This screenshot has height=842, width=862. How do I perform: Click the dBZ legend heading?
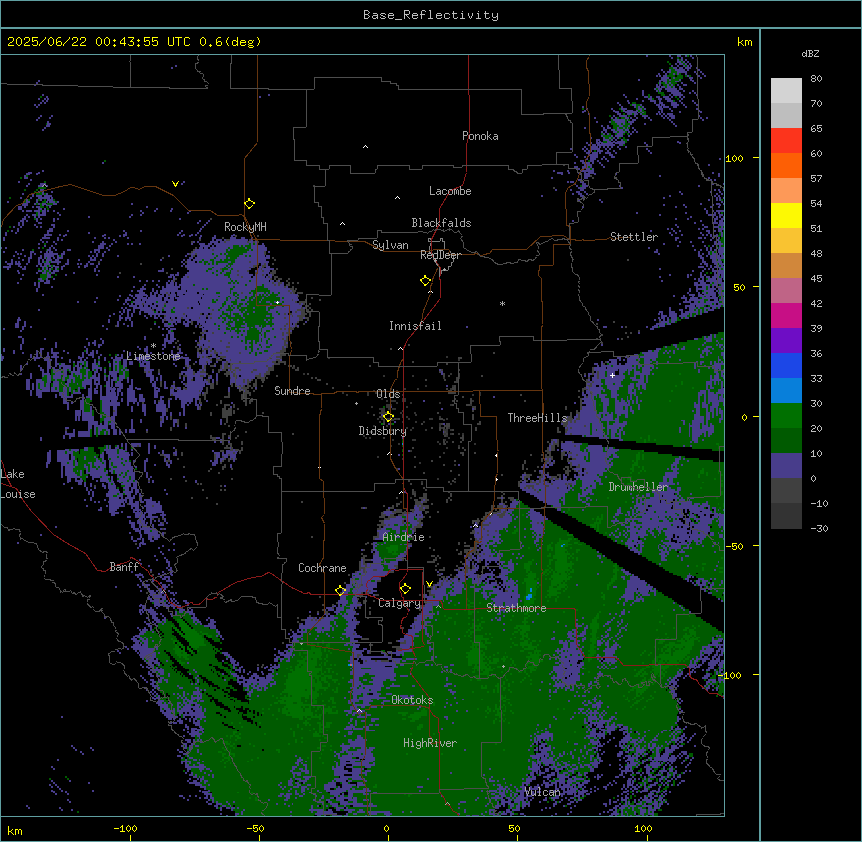coord(810,54)
